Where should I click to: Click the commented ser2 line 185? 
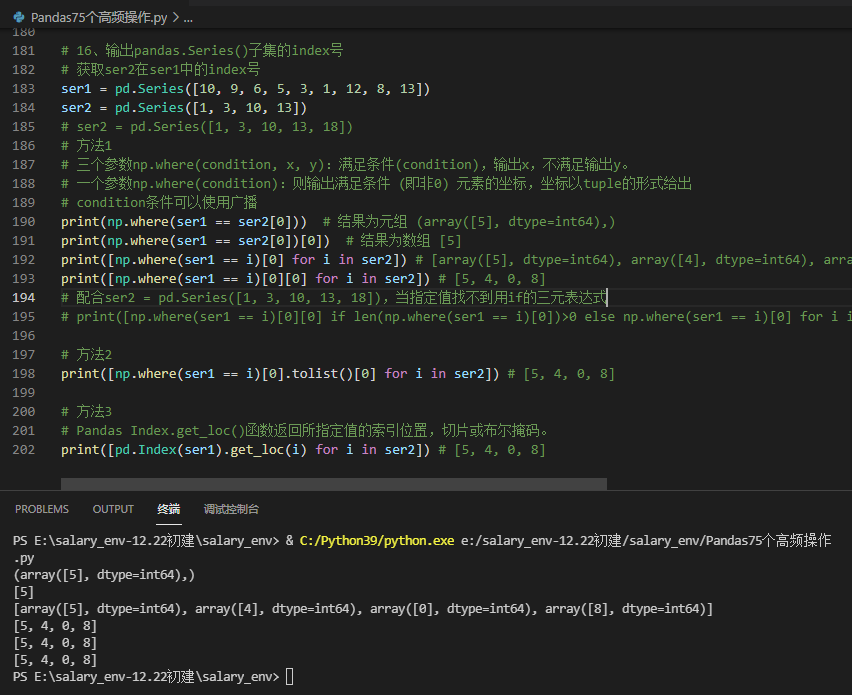pyautogui.click(x=207, y=127)
